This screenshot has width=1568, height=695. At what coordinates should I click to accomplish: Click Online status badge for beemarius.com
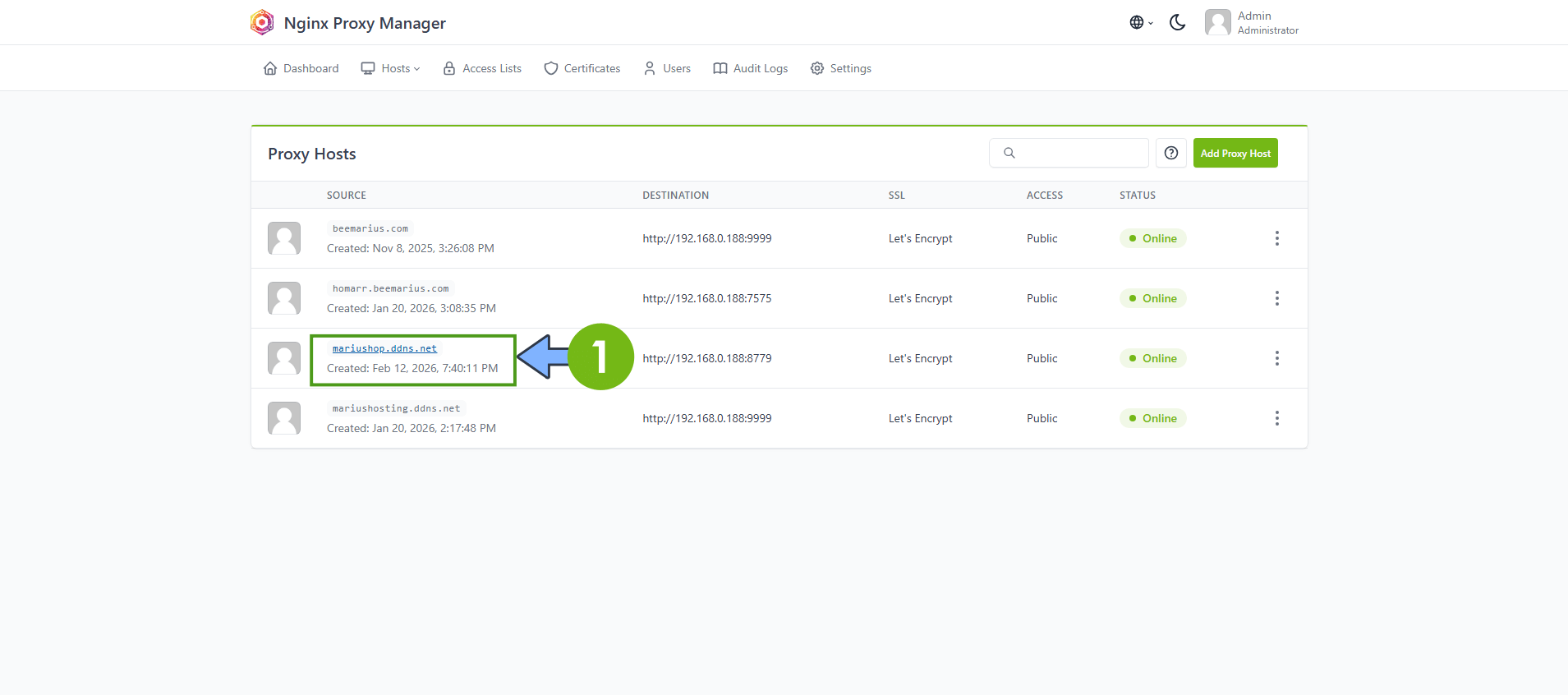point(1152,238)
